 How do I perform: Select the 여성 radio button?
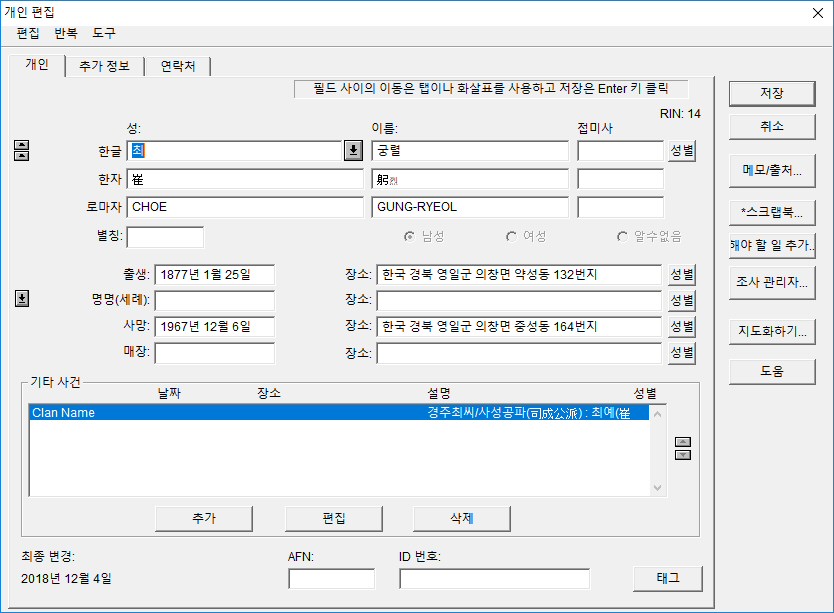[x=512, y=237]
